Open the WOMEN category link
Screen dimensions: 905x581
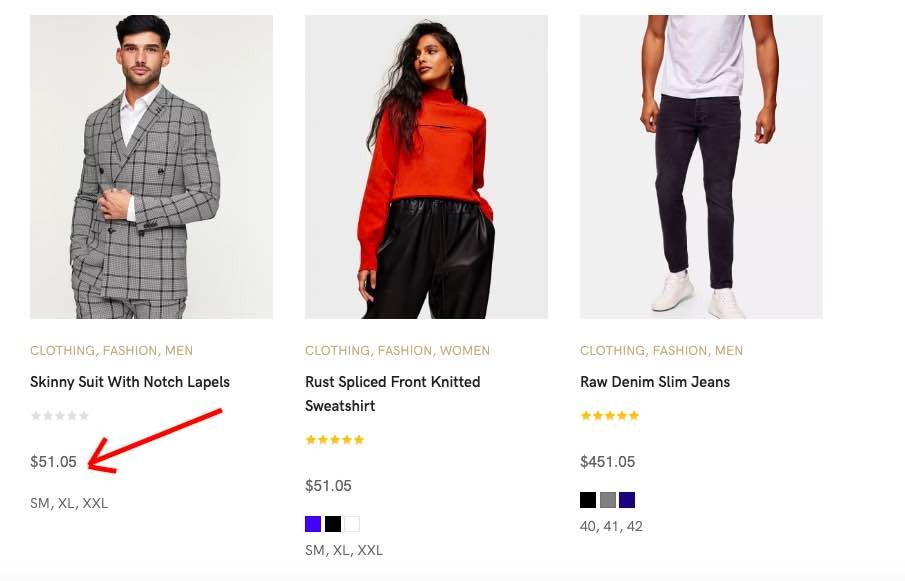(x=465, y=351)
